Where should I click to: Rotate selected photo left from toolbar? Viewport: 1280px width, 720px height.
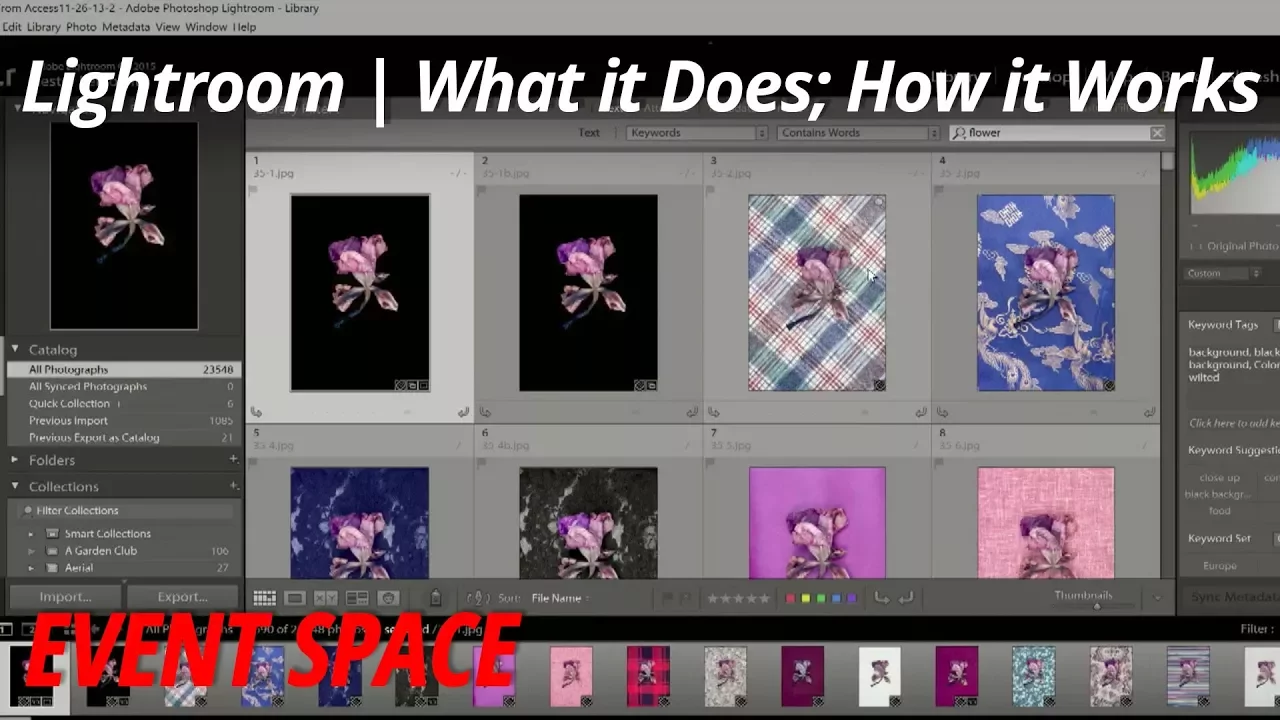(881, 598)
